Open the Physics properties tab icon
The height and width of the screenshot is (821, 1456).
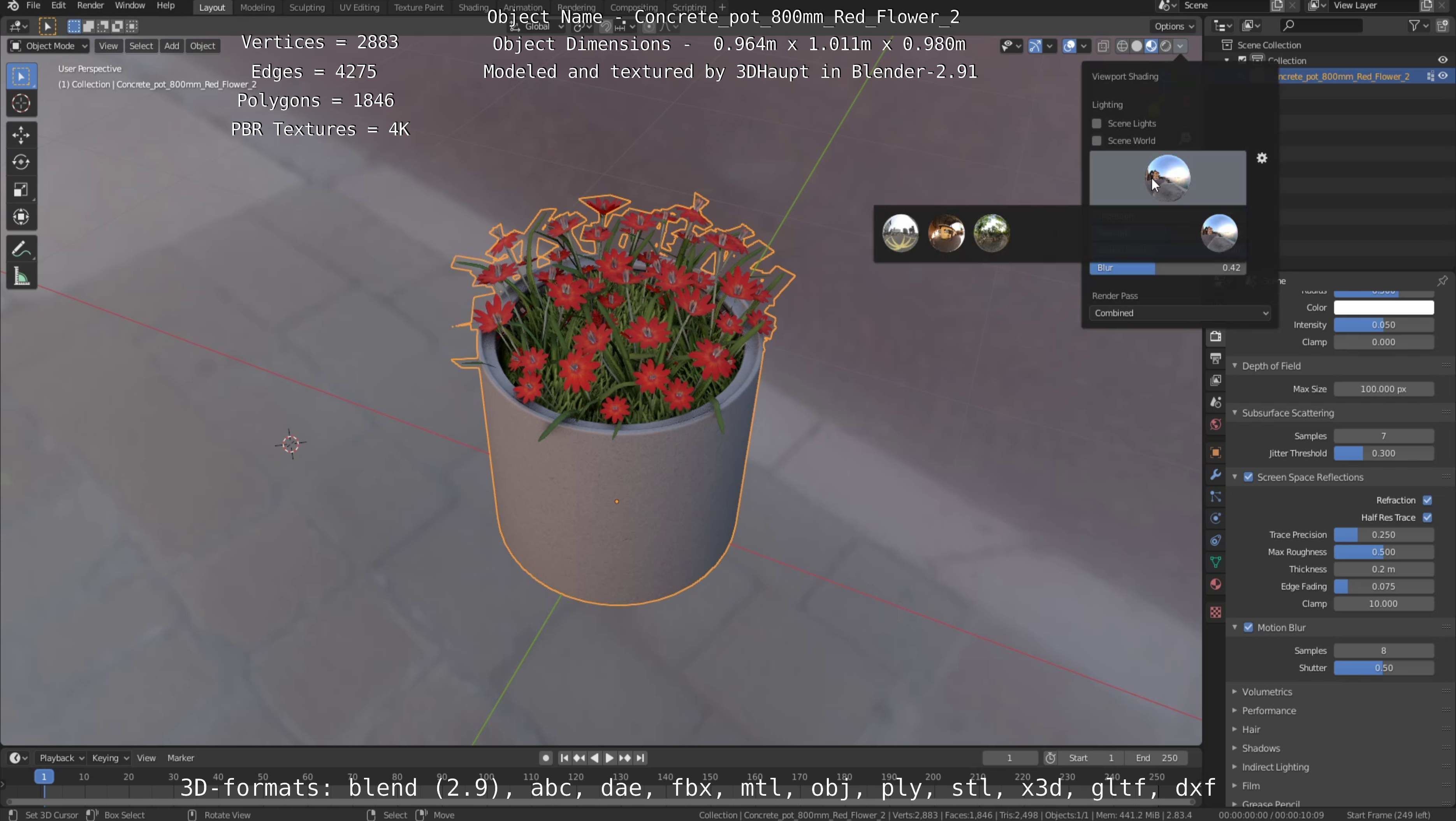[x=1215, y=518]
